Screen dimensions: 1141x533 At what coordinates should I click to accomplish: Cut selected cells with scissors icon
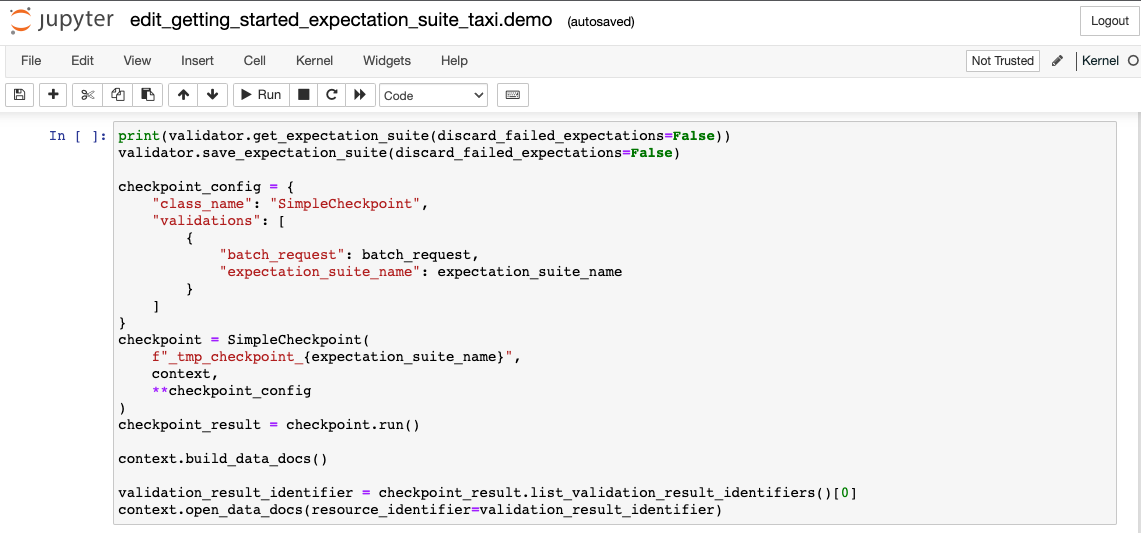[x=88, y=95]
